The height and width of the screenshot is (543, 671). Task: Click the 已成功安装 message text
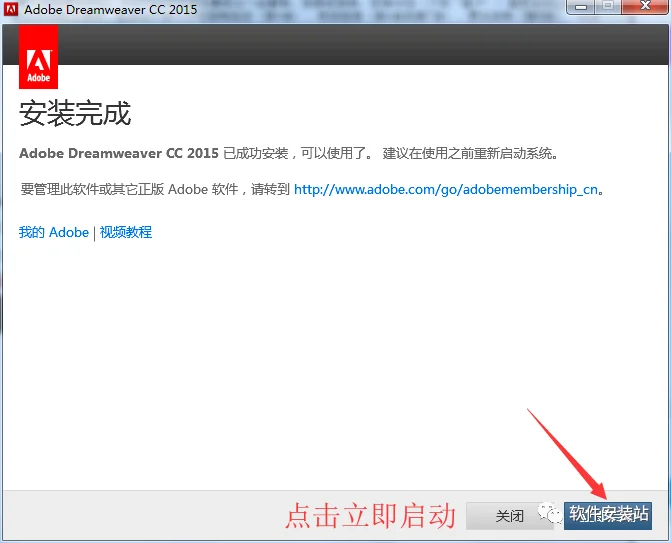pos(289,153)
